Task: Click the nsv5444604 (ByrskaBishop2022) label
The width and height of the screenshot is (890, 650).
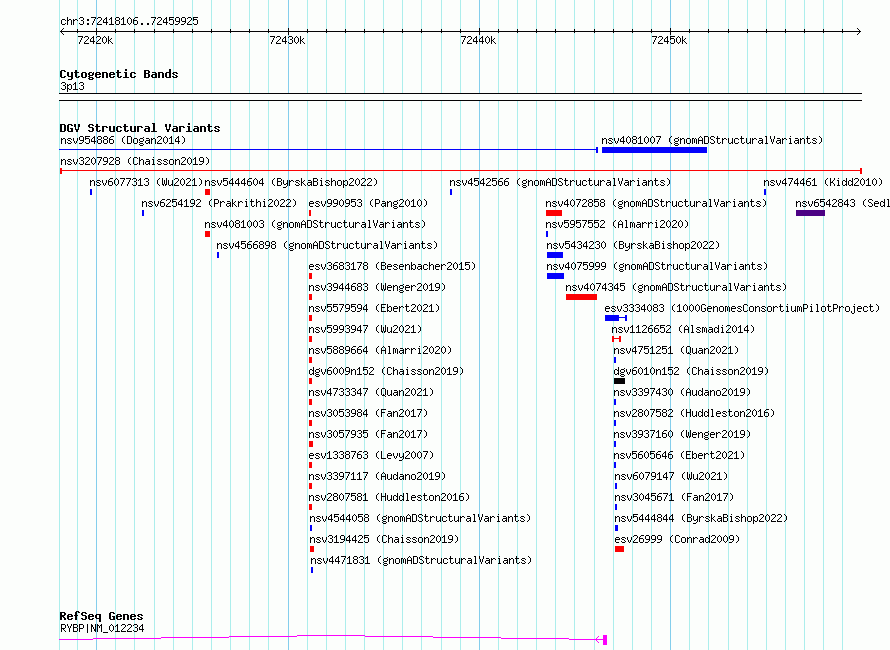Action: click(x=291, y=182)
